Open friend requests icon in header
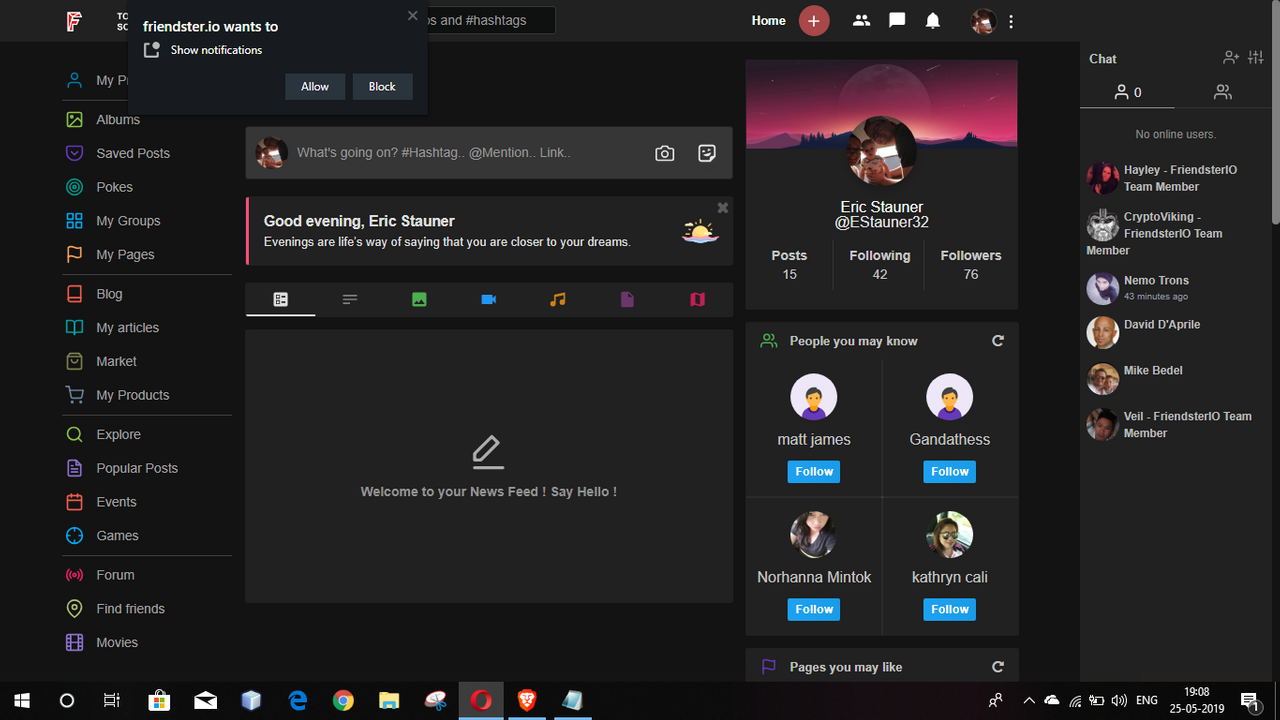The image size is (1280, 720). [861, 20]
